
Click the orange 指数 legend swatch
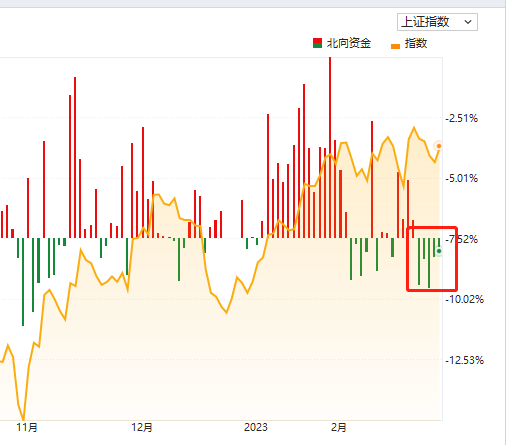[395, 46]
